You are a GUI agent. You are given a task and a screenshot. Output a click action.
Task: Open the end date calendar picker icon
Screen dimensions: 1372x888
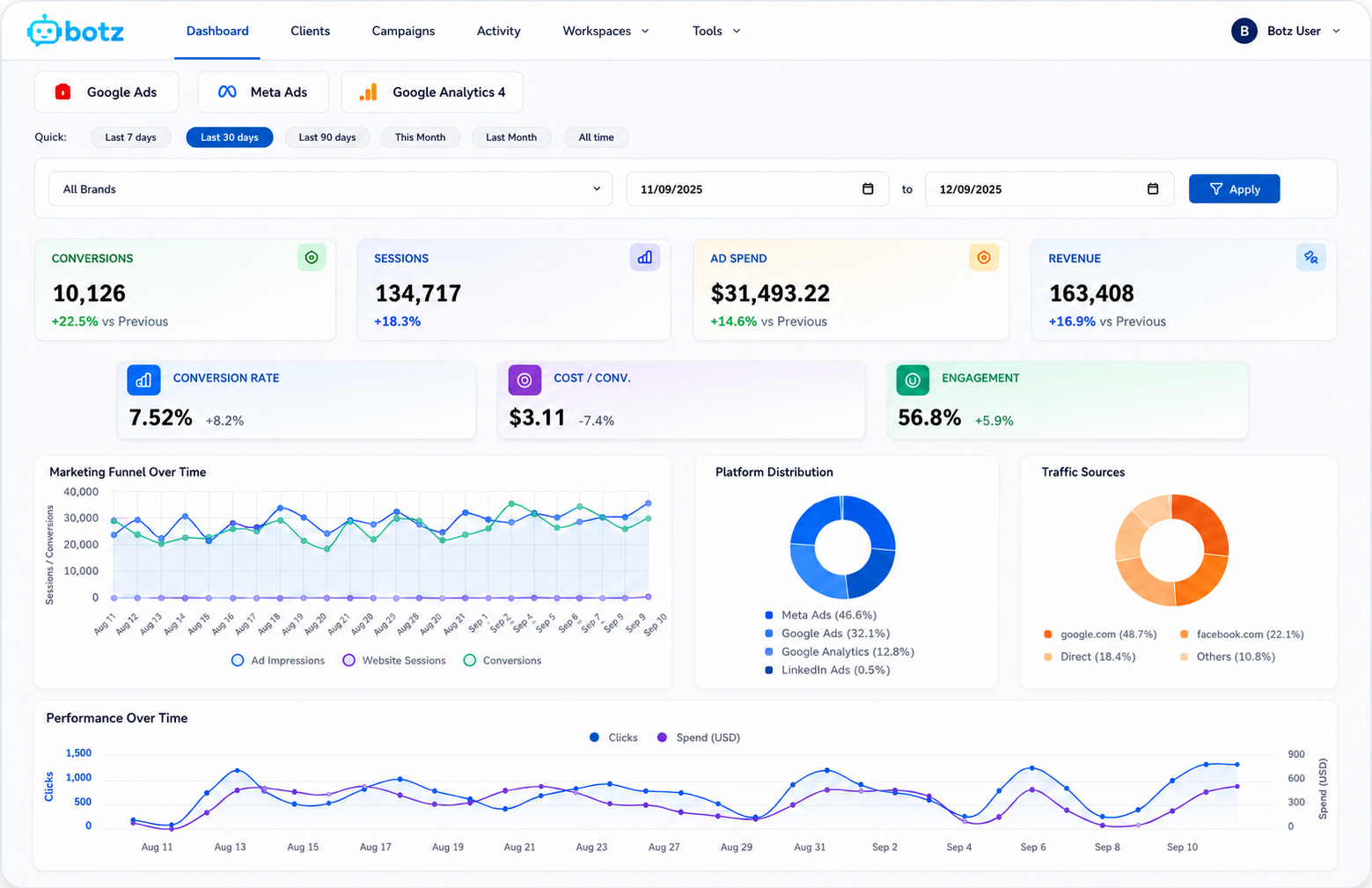[x=1153, y=188]
